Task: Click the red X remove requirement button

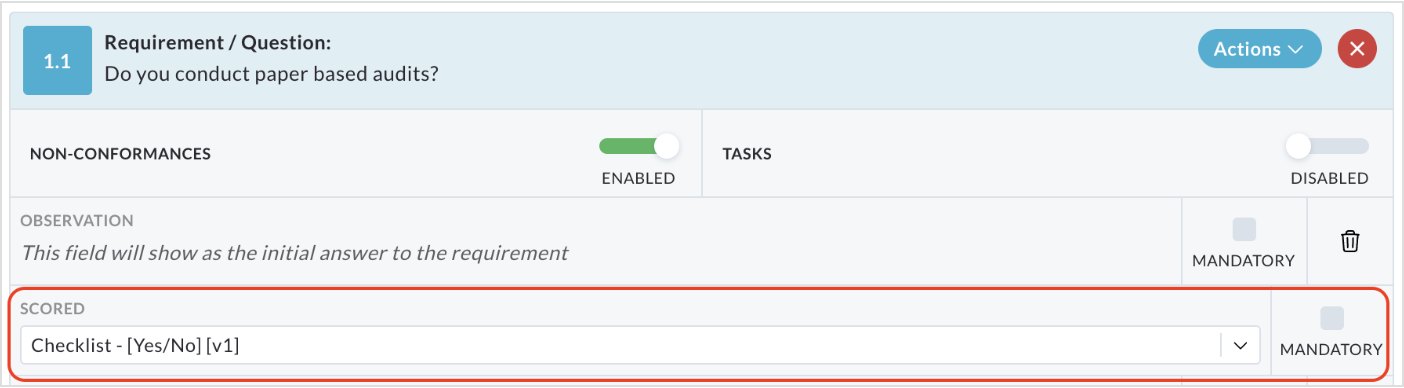Action: point(1357,49)
